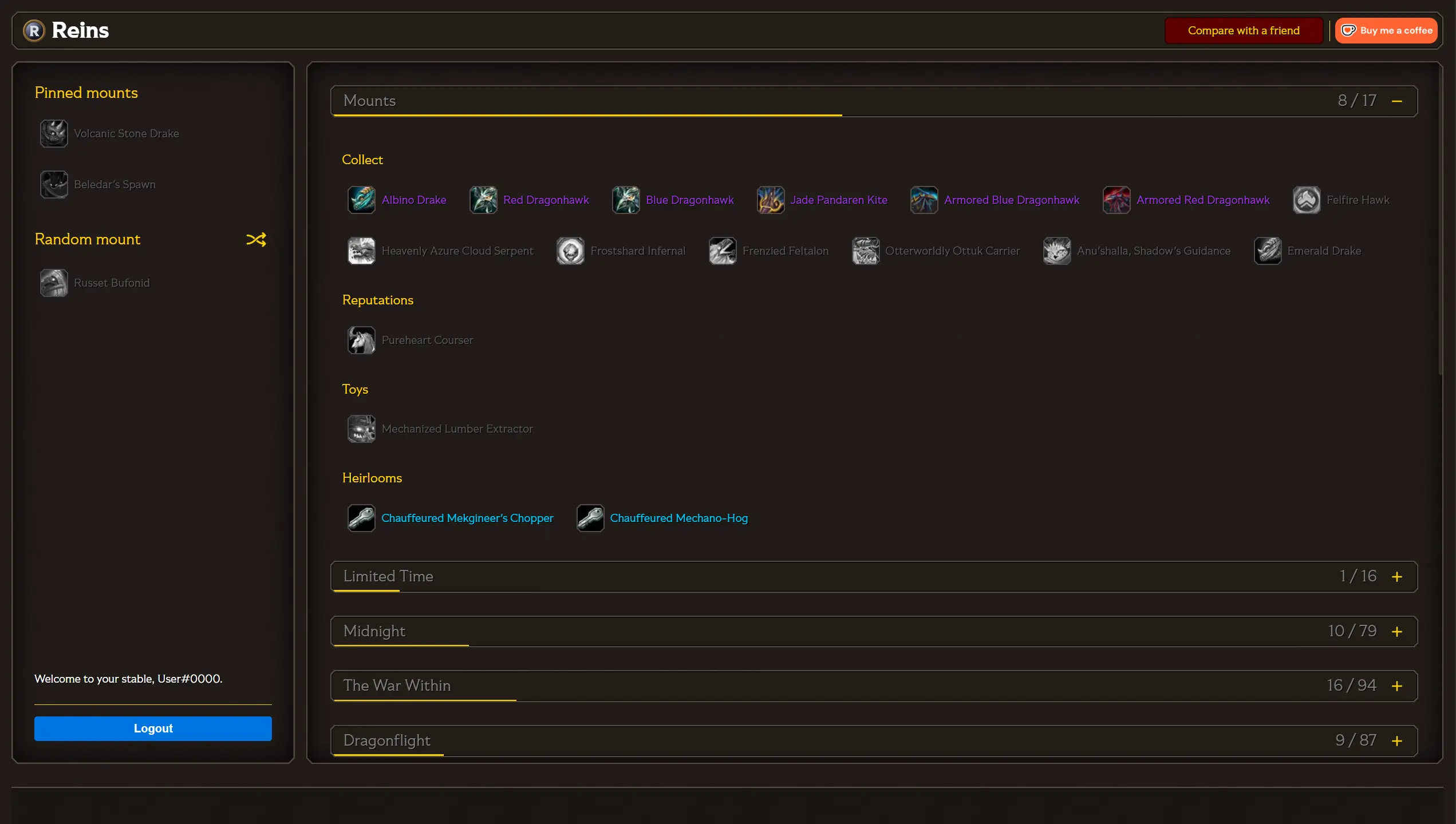Screen dimensions: 1456x824
Task: Open Compare with a friend
Action: coord(1244,30)
